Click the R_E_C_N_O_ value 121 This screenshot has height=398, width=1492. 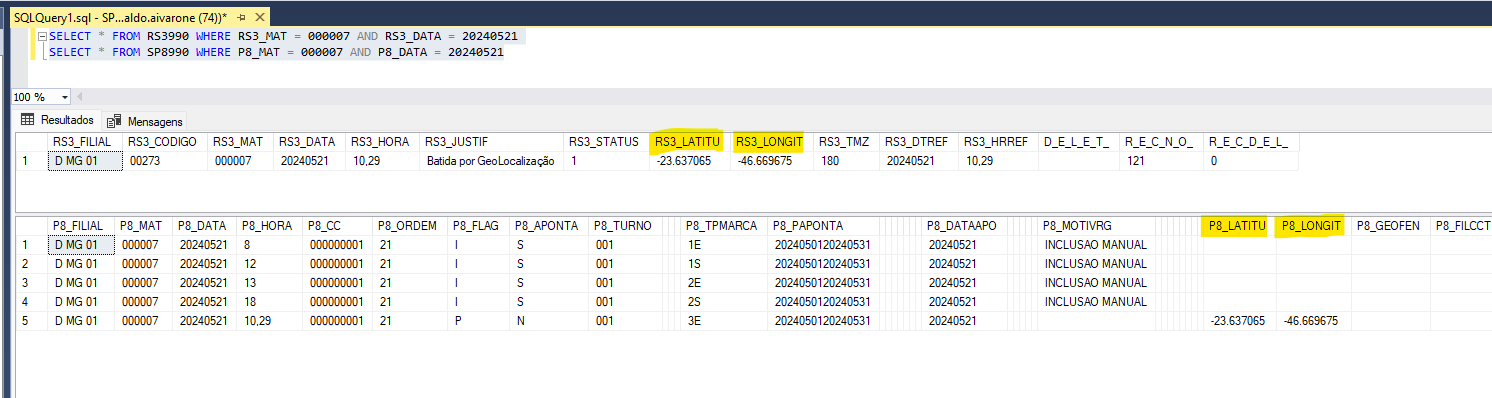click(x=1160, y=161)
